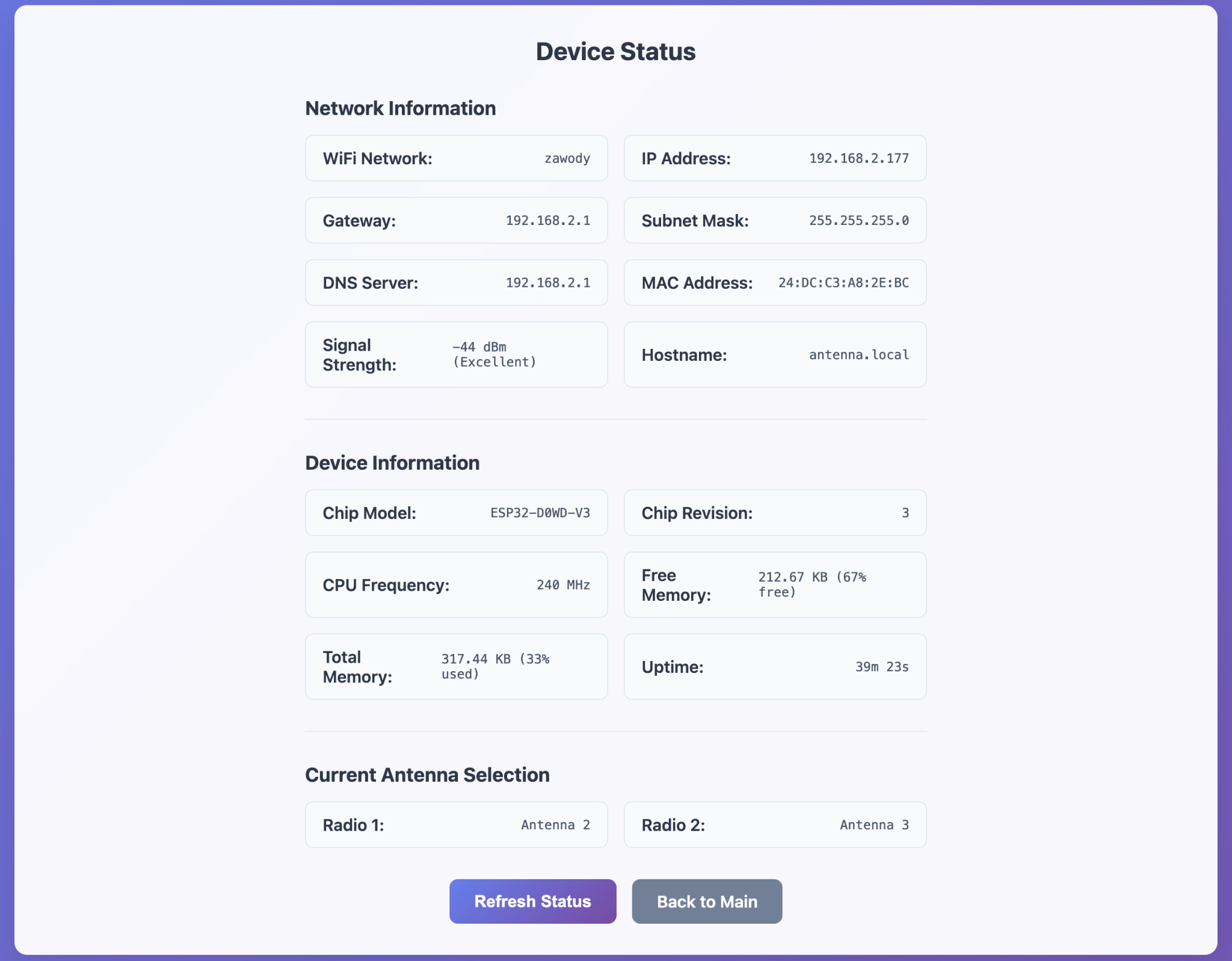
Task: Select the IP Address value 192.168.2.177
Action: tap(858, 158)
